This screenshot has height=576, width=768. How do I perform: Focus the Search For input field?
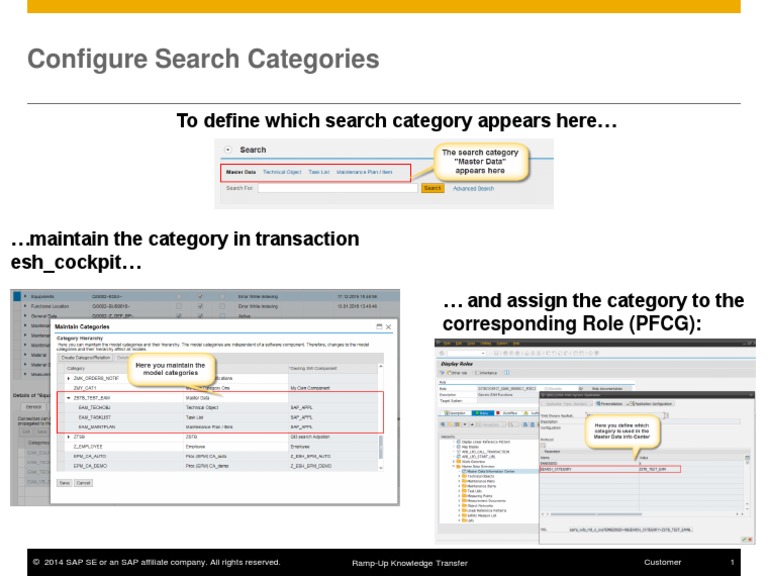pos(338,188)
